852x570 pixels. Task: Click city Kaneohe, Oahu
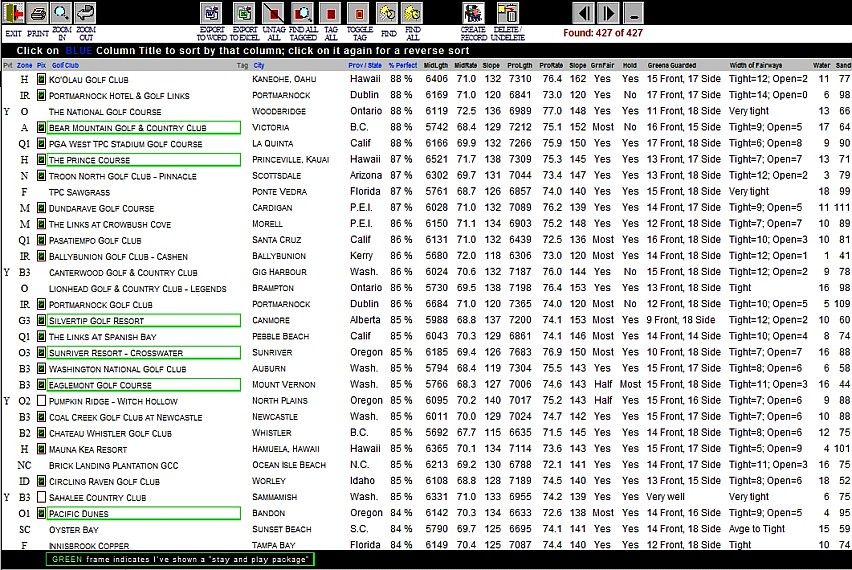[x=284, y=79]
